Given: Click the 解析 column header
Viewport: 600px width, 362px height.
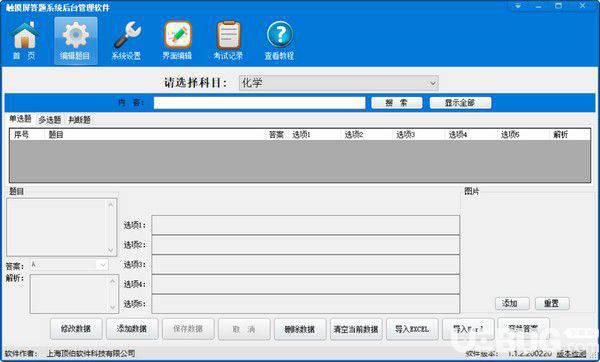Looking at the screenshot, I should pyautogui.click(x=561, y=135).
